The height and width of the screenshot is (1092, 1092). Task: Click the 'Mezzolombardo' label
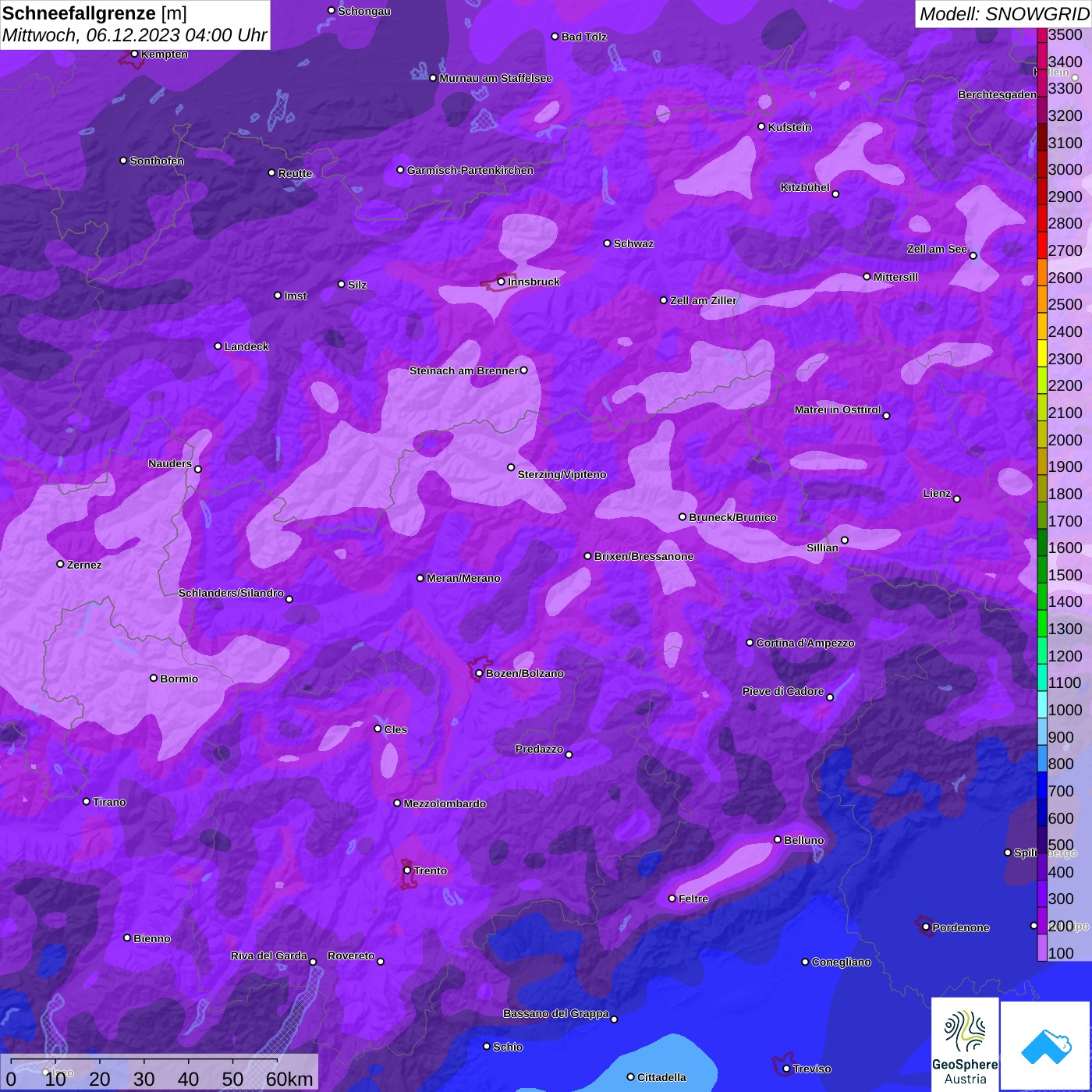[445, 803]
